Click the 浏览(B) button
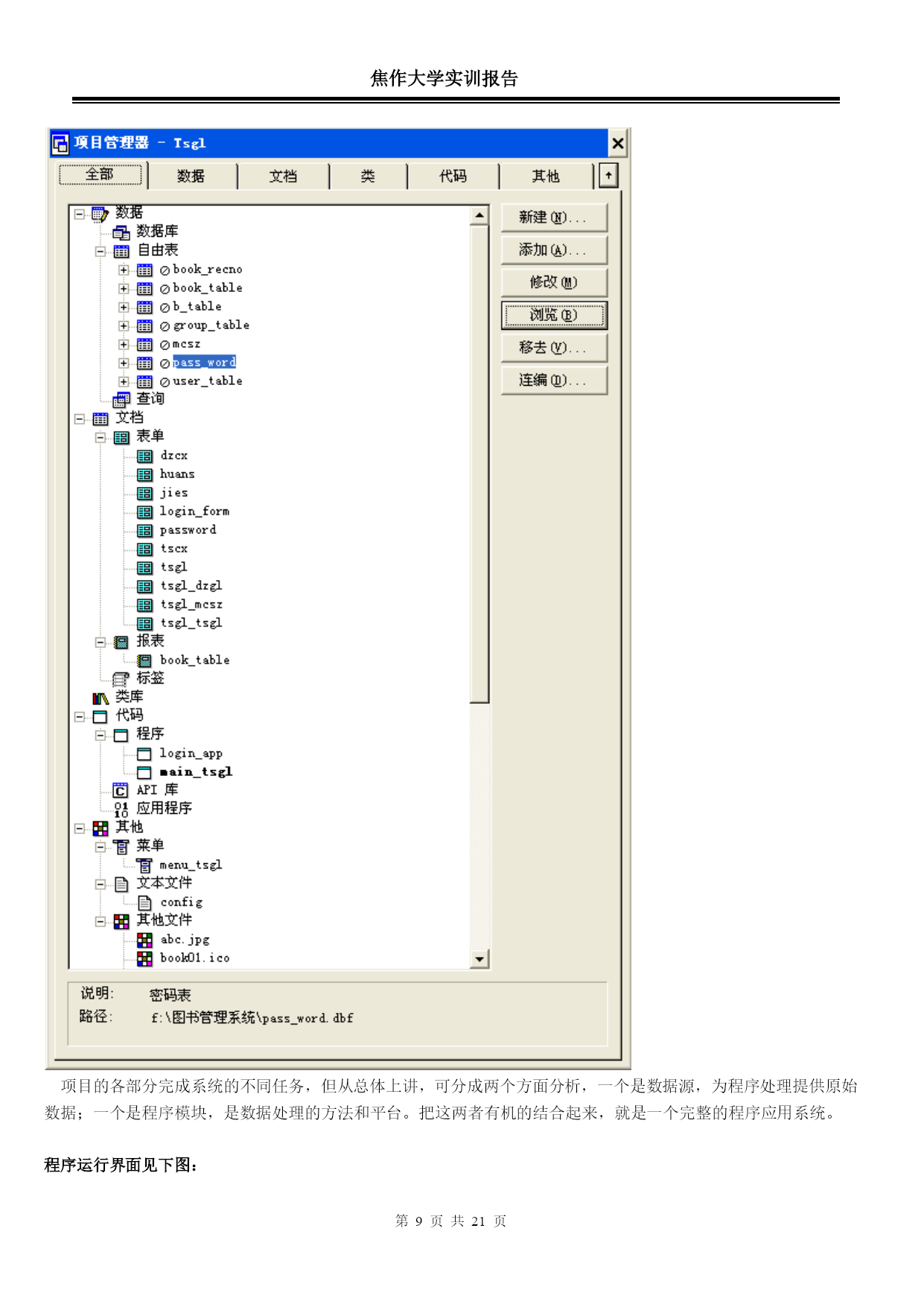 554,316
